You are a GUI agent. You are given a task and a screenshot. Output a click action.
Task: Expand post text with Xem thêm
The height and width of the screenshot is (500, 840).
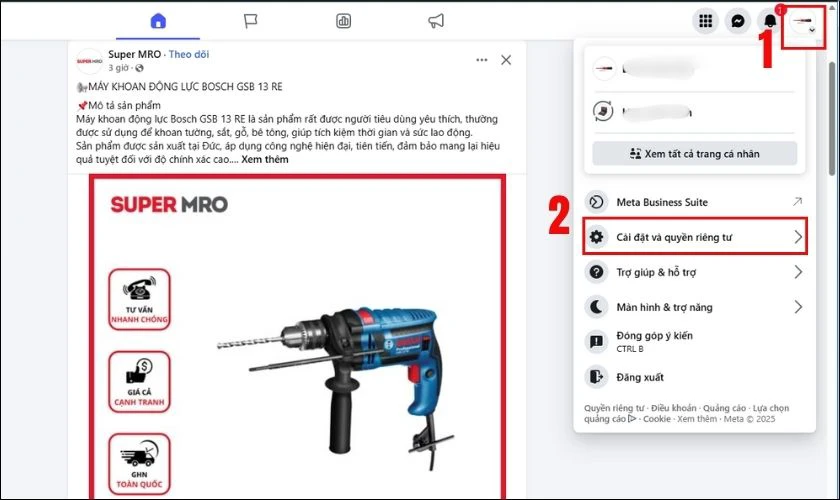pyautogui.click(x=265, y=159)
